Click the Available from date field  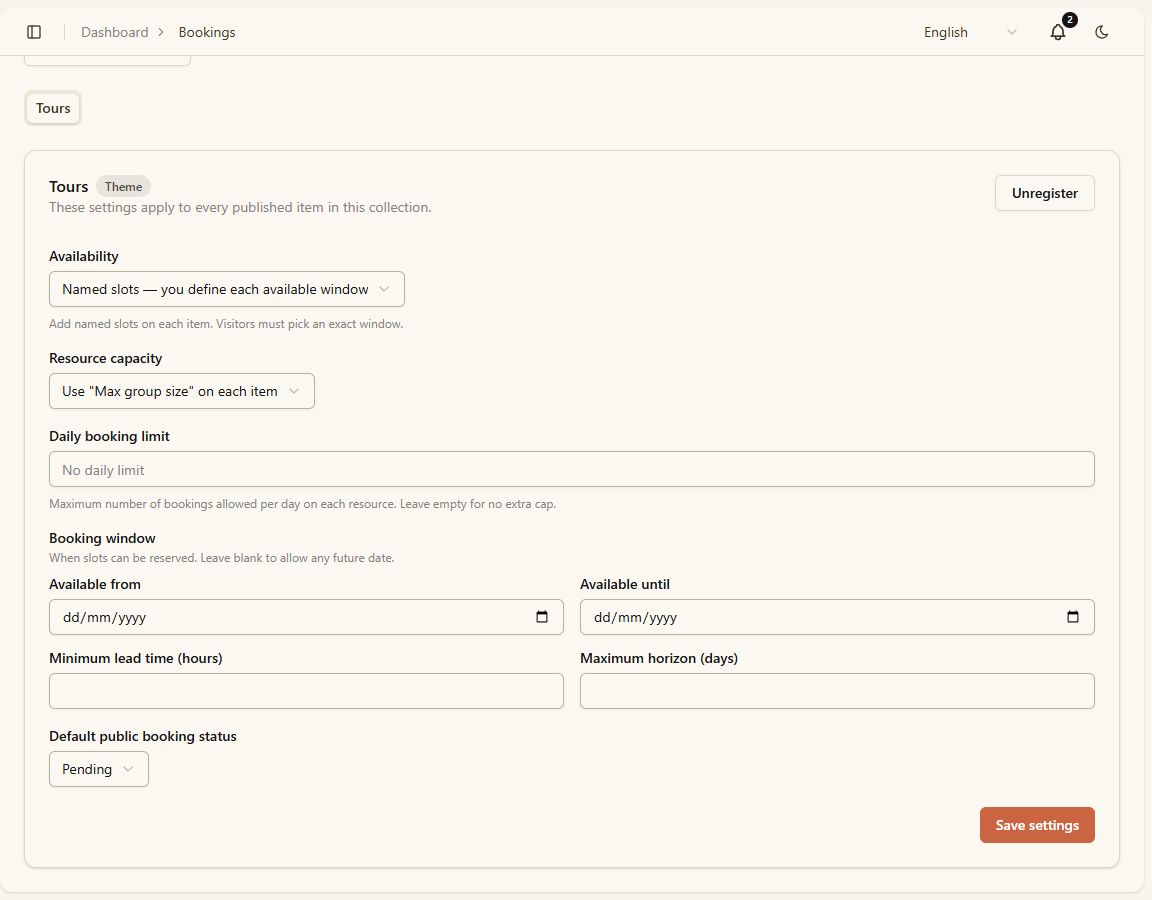306,617
